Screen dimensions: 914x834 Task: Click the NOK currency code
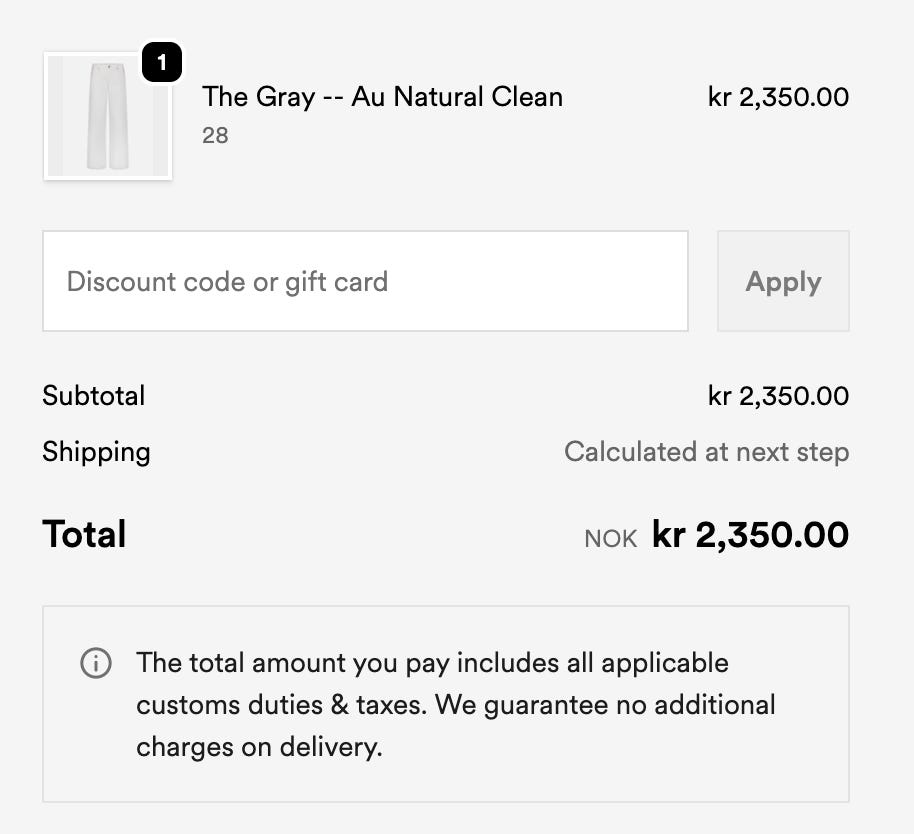[611, 539]
